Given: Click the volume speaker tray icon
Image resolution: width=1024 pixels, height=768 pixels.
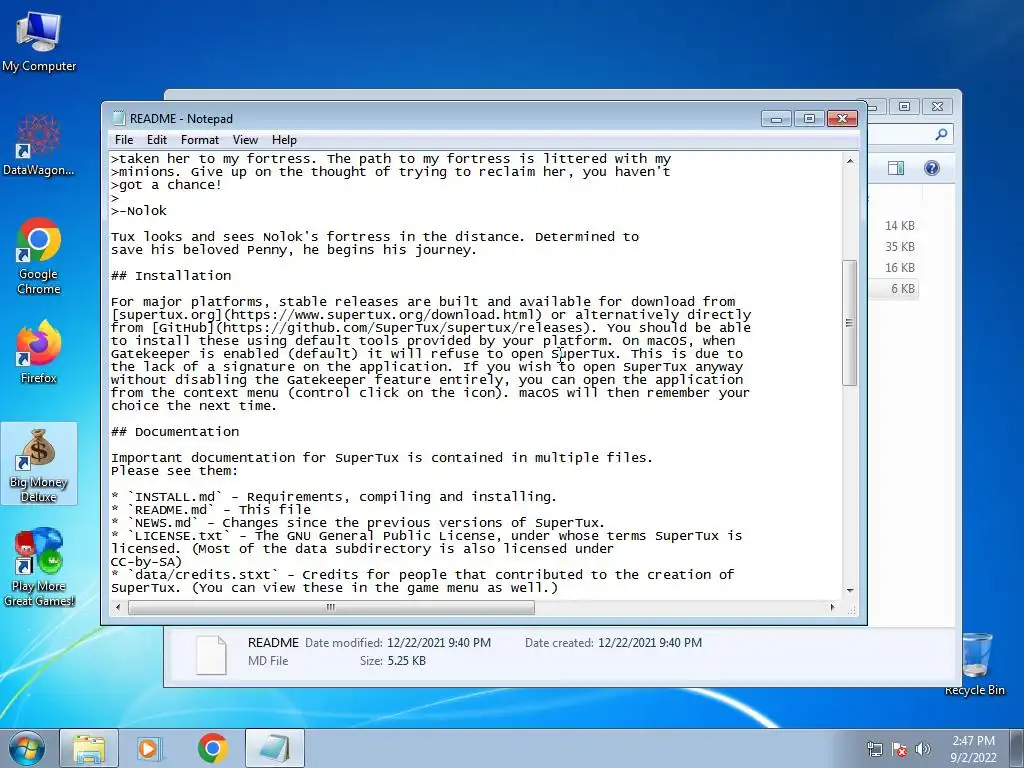Looking at the screenshot, I should click(x=922, y=750).
